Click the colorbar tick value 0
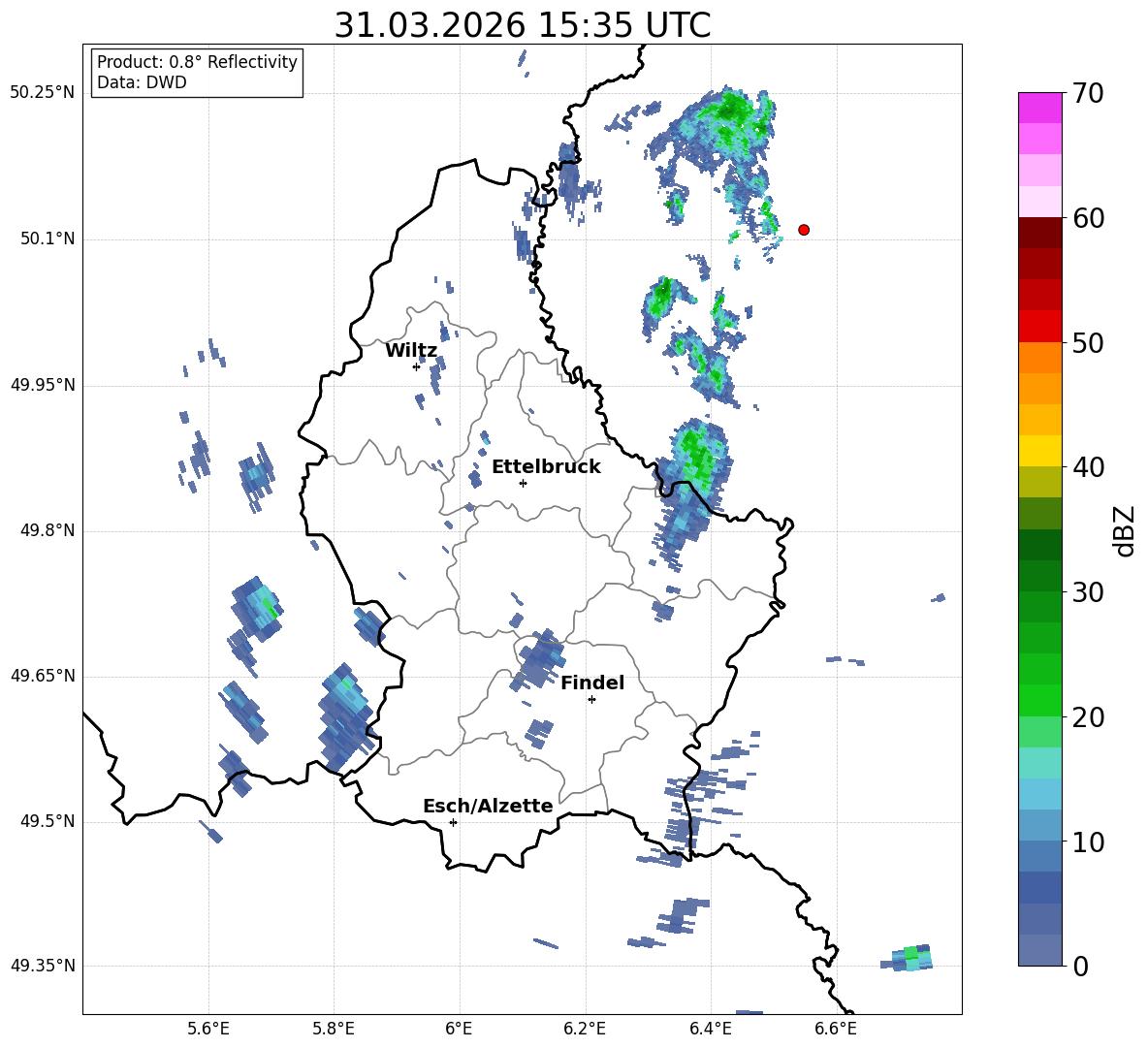The width and height of the screenshot is (1148, 1048). 1080,967
